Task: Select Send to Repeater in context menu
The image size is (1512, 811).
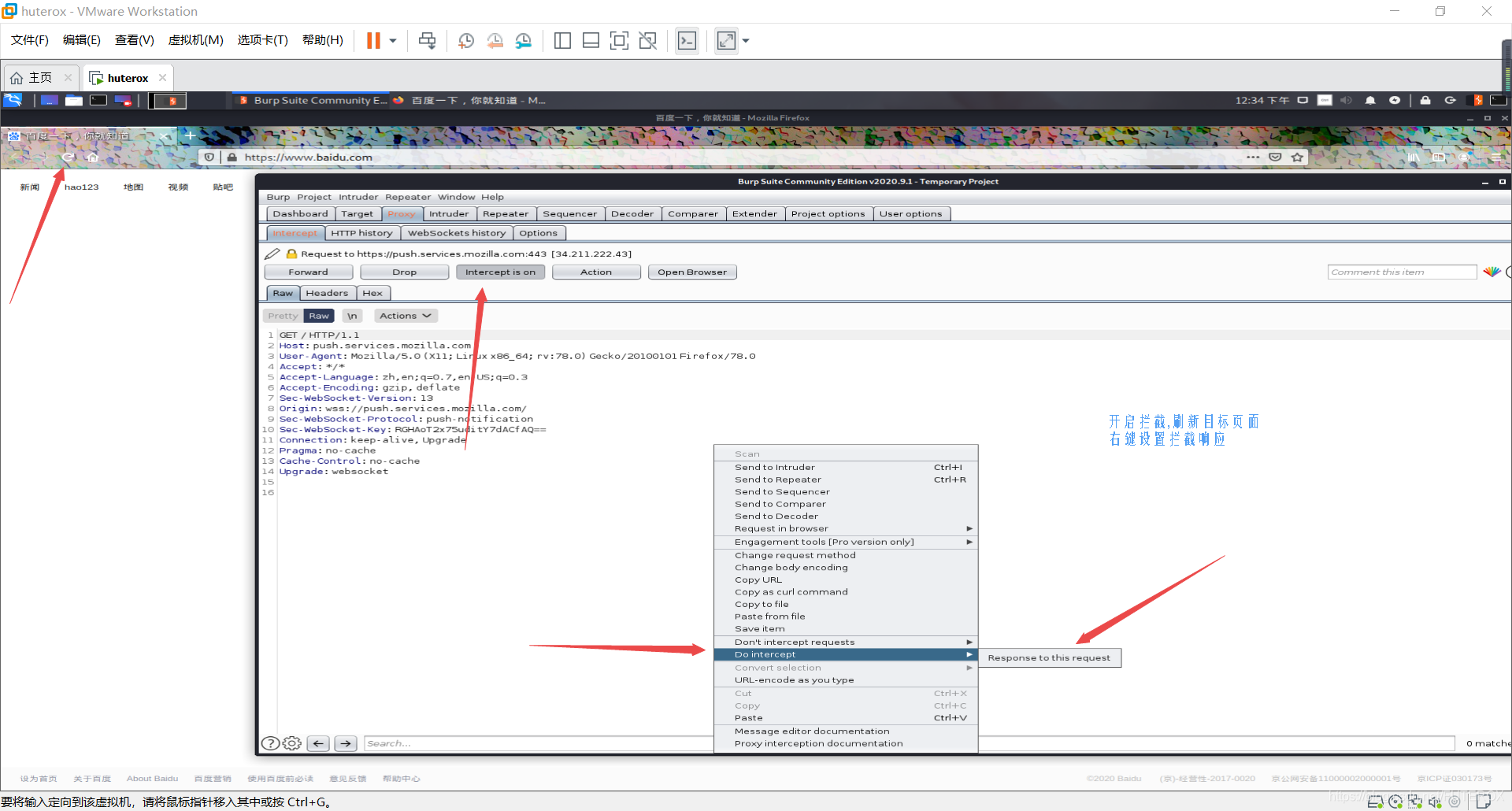Action: [846, 480]
